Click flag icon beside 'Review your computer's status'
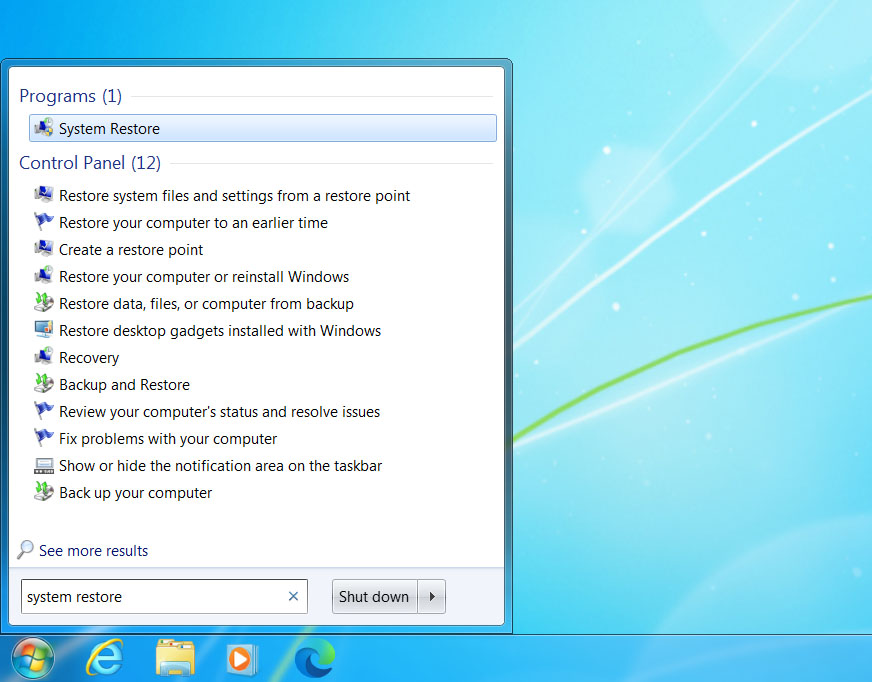This screenshot has height=682, width=872. click(44, 411)
